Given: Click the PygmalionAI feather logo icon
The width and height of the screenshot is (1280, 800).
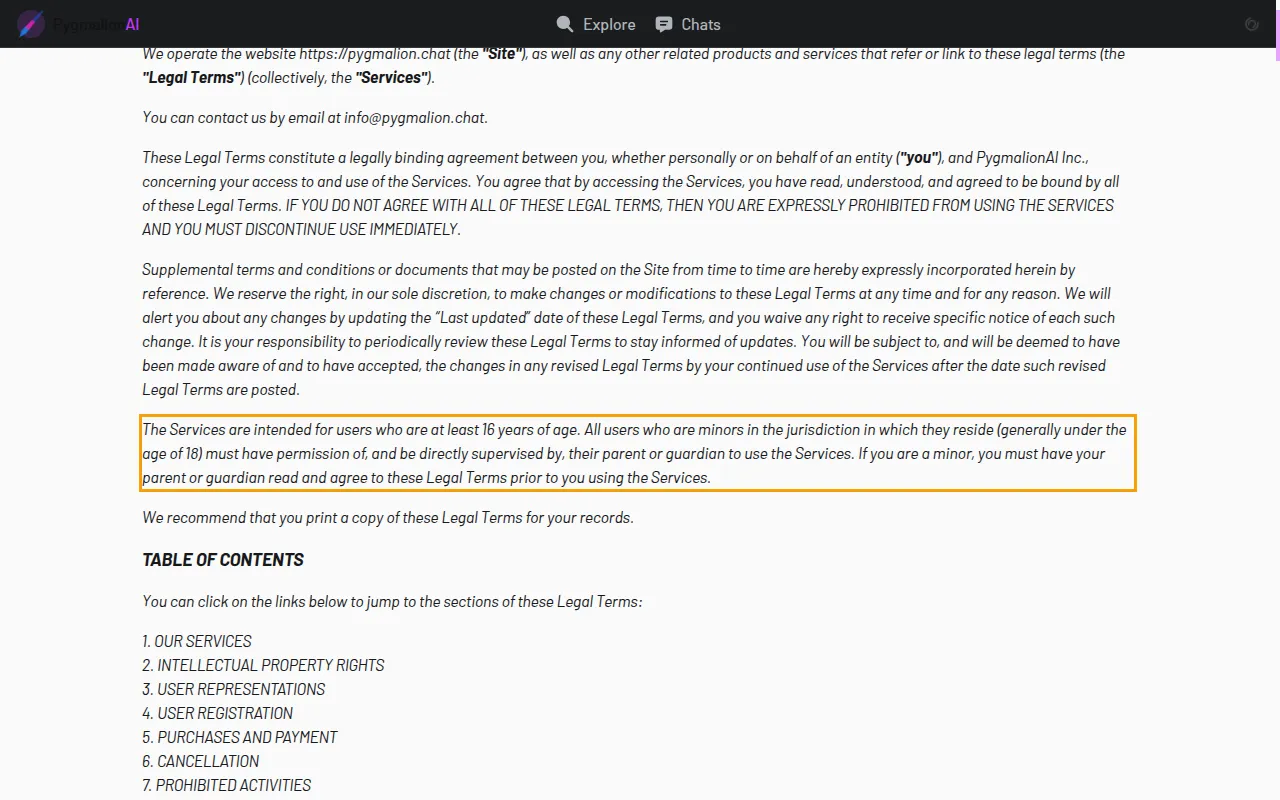Looking at the screenshot, I should click(x=31, y=24).
